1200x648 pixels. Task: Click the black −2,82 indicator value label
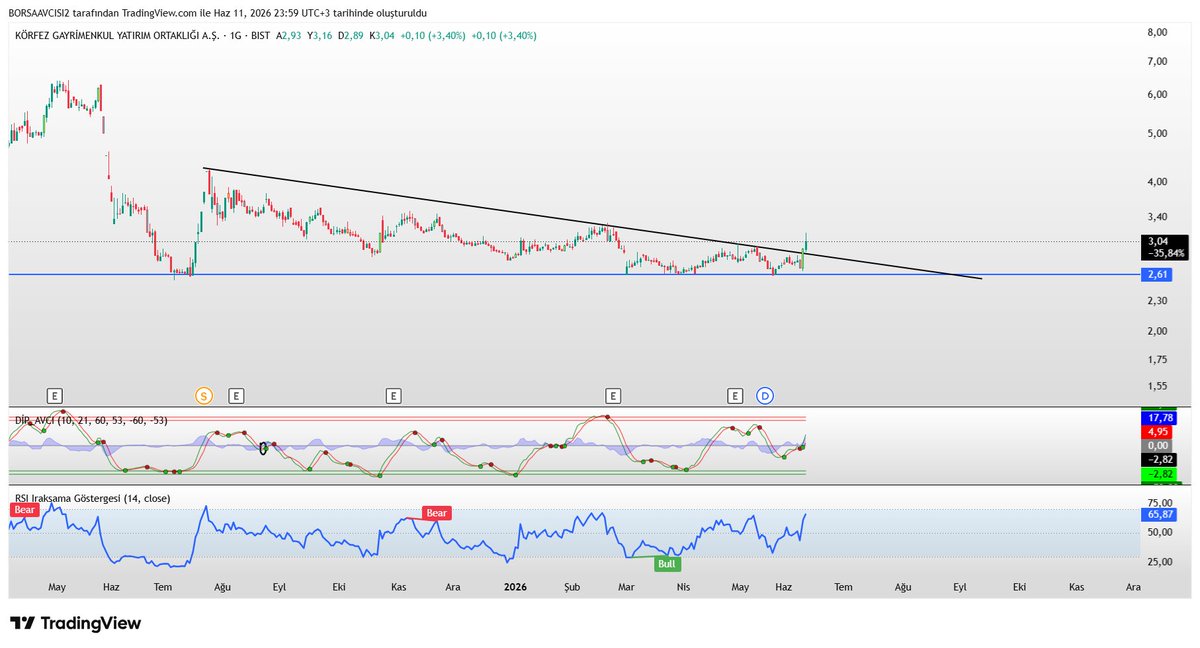(1160, 459)
